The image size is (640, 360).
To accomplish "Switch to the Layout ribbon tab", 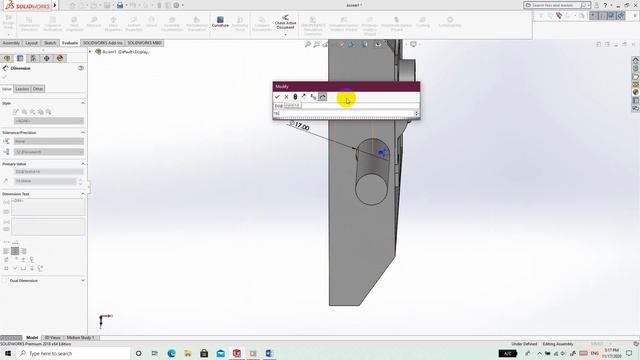I will pyautogui.click(x=31, y=43).
